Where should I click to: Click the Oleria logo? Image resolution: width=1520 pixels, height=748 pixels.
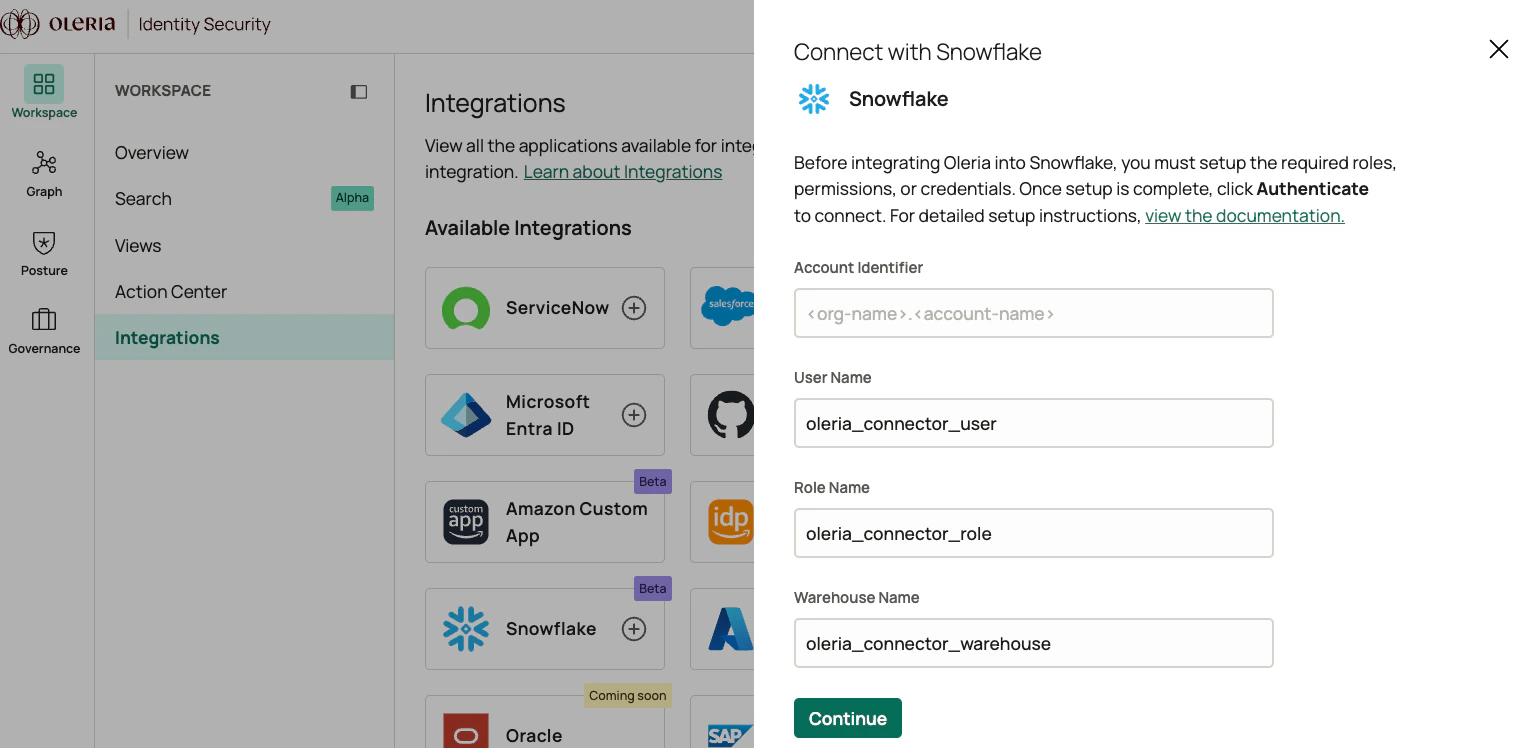click(58, 24)
